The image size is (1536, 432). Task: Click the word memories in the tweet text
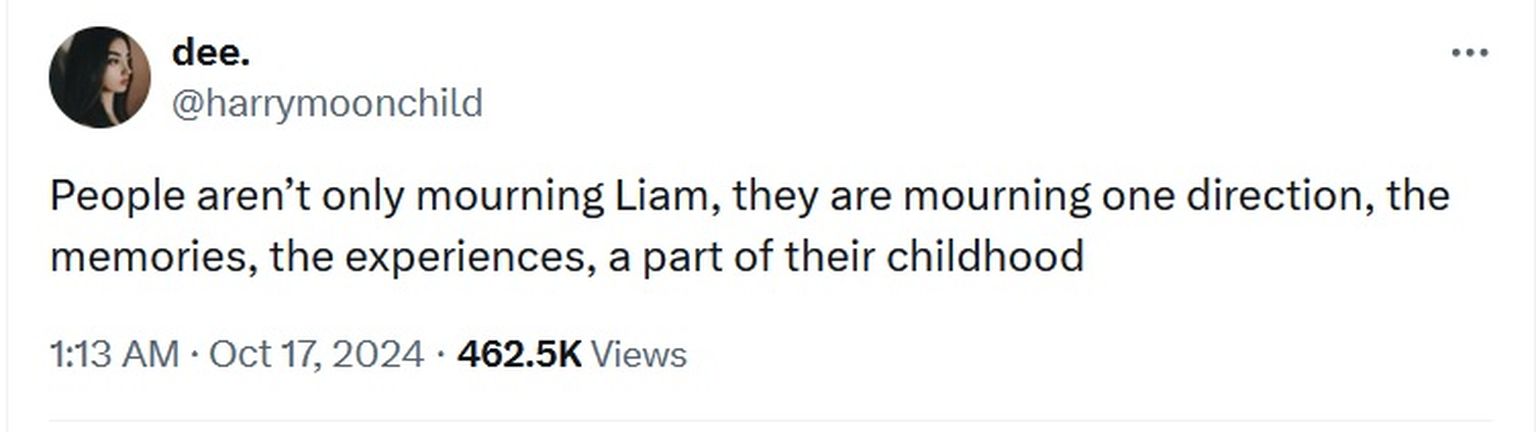(144, 256)
